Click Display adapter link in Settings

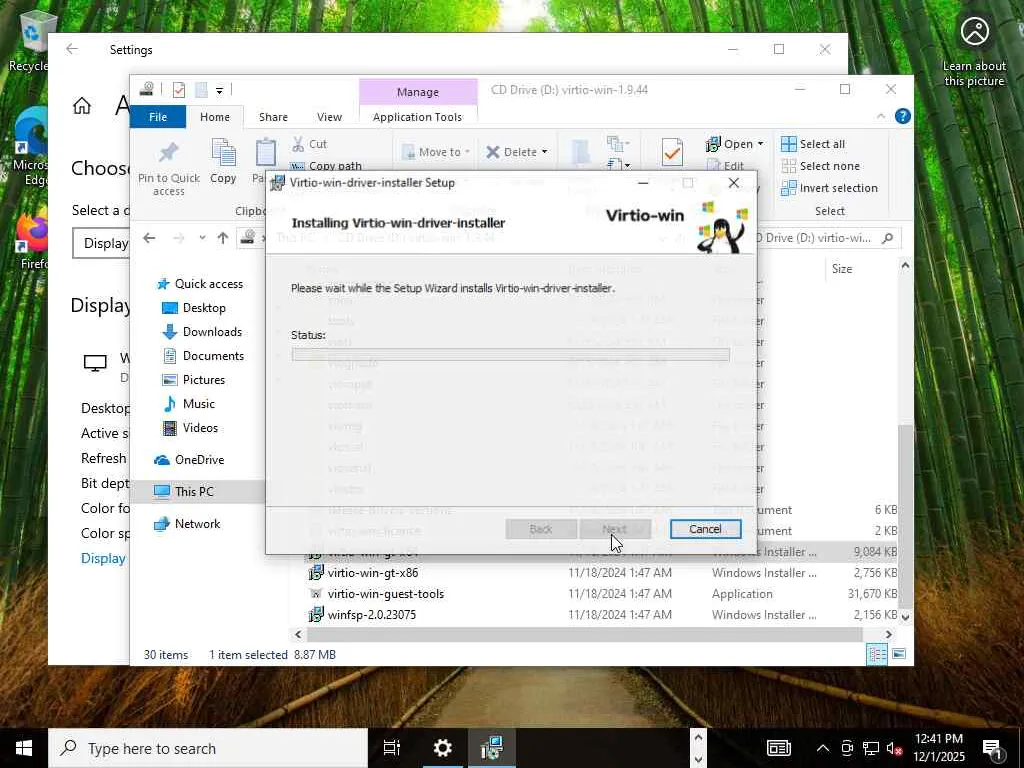(x=104, y=558)
